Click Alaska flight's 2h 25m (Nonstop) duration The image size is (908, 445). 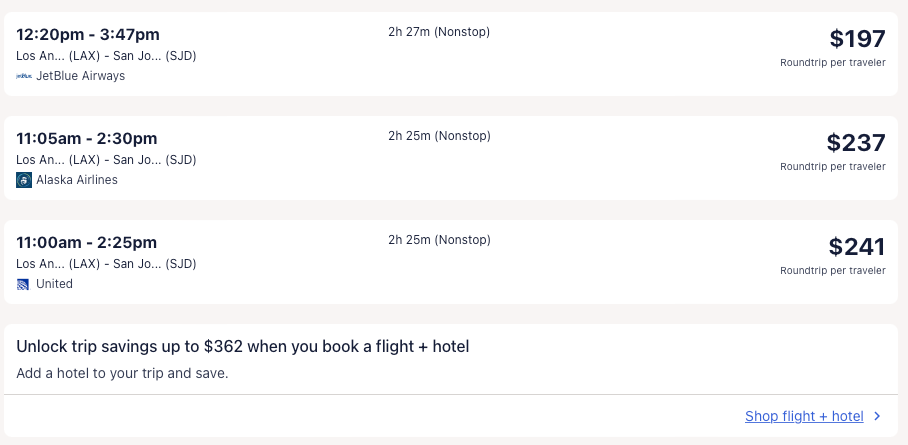tap(439, 136)
